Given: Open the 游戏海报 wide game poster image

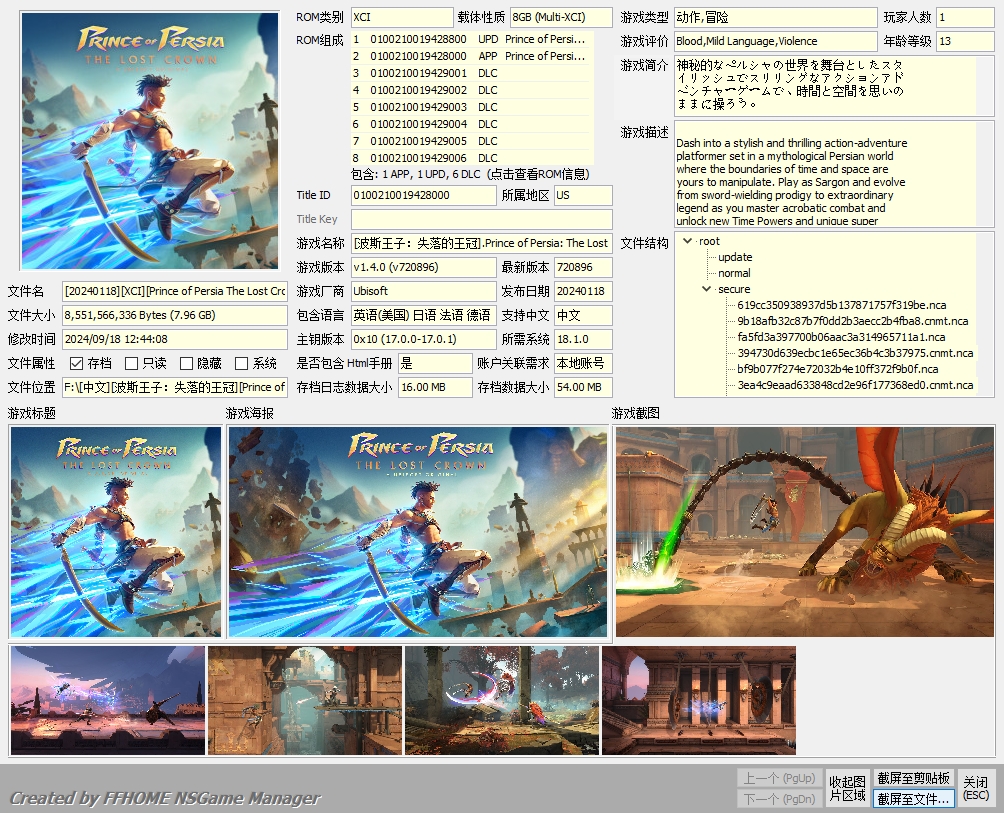Looking at the screenshot, I should coord(417,532).
